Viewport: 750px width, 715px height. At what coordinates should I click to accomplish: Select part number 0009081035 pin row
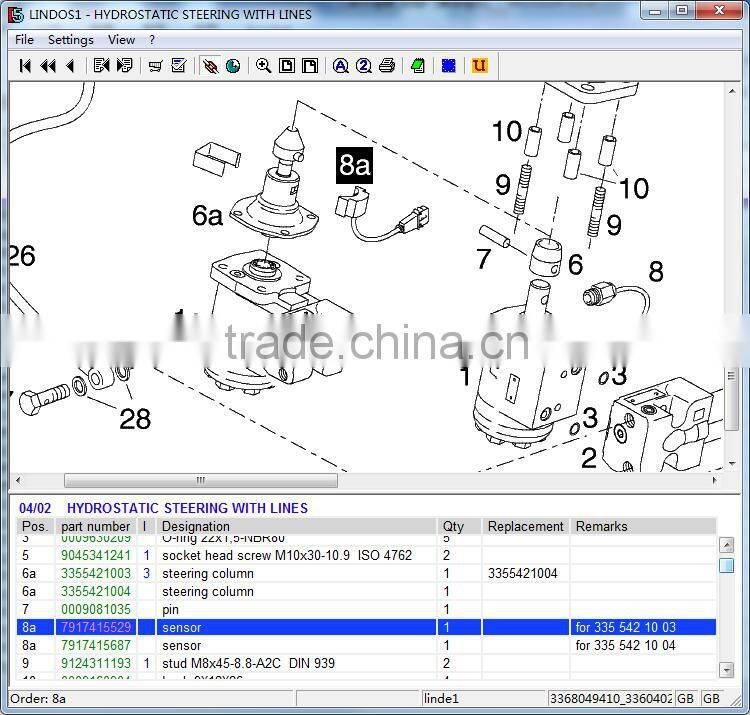[96, 610]
